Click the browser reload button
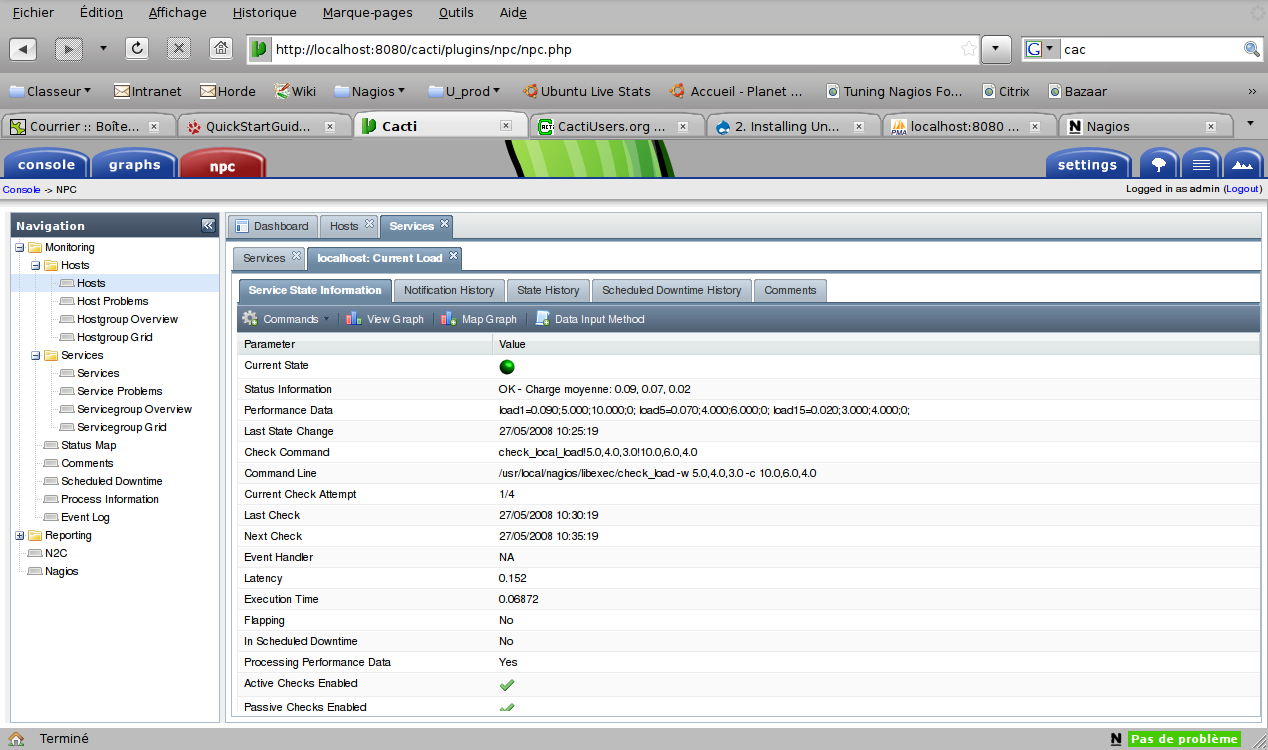The image size is (1268, 750). coord(137,49)
